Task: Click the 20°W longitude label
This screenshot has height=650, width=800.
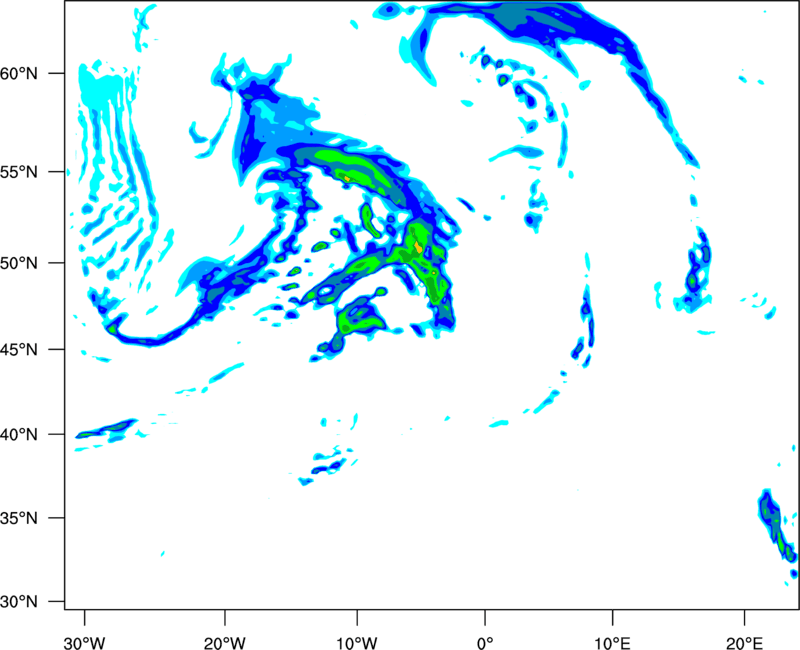Action: pyautogui.click(x=225, y=643)
